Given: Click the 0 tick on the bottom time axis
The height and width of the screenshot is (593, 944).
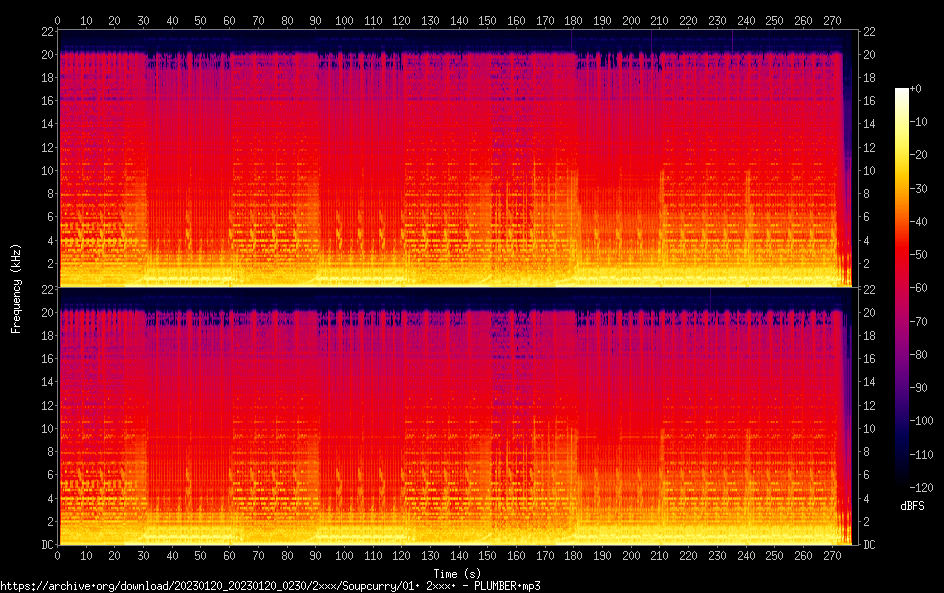Looking at the screenshot, I should [x=58, y=556].
